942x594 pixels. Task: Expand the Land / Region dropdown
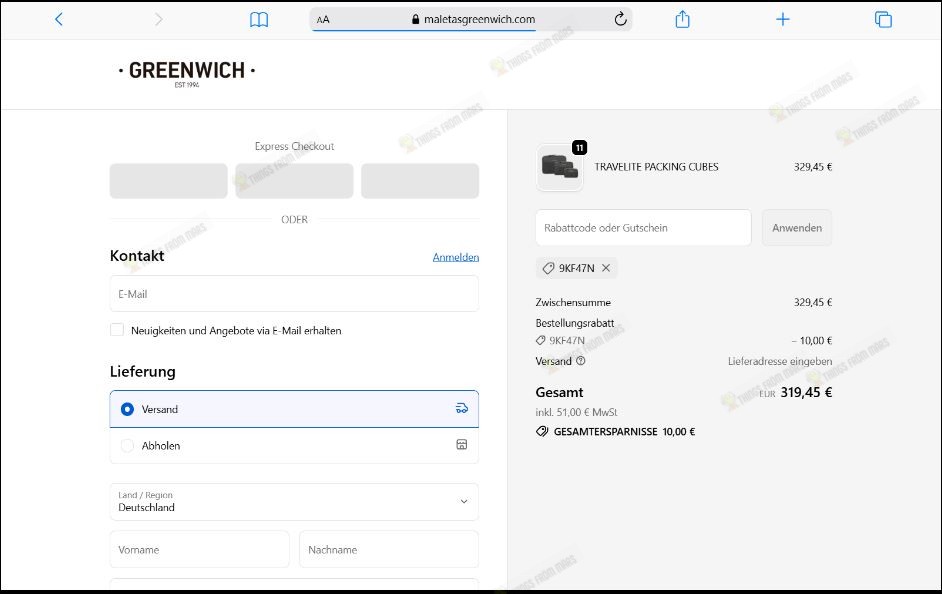pyautogui.click(x=294, y=502)
